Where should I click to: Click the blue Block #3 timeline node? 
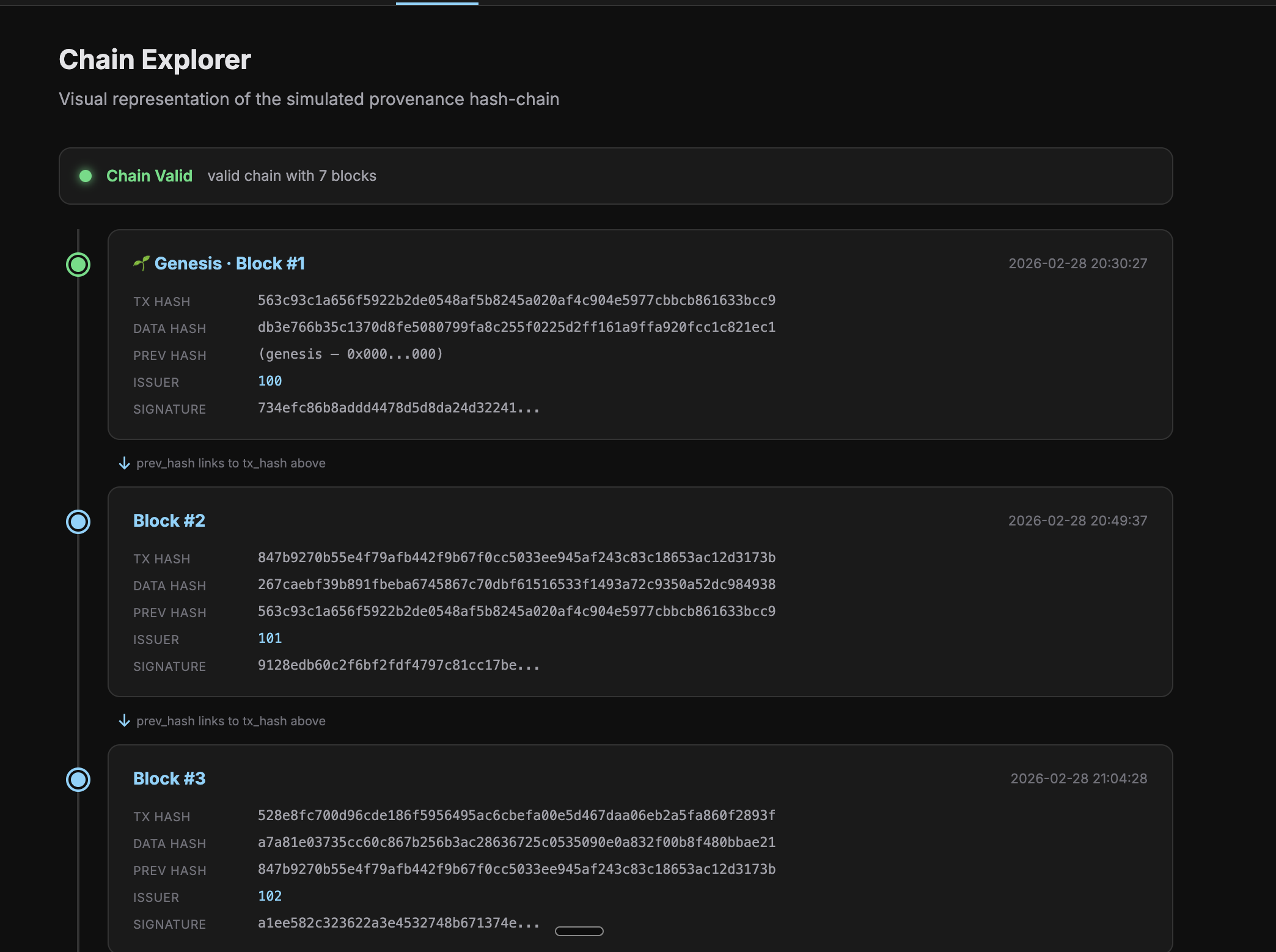coord(78,780)
